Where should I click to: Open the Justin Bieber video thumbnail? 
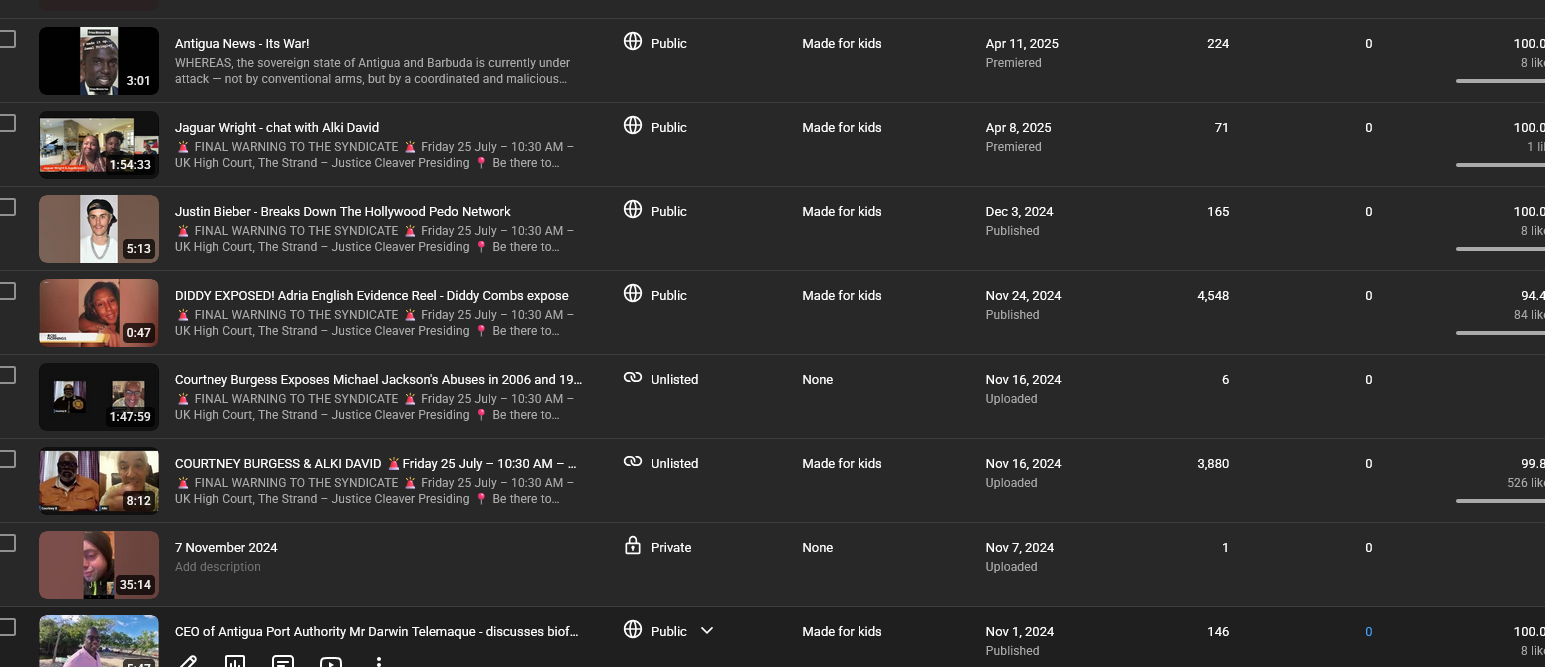tap(98, 229)
